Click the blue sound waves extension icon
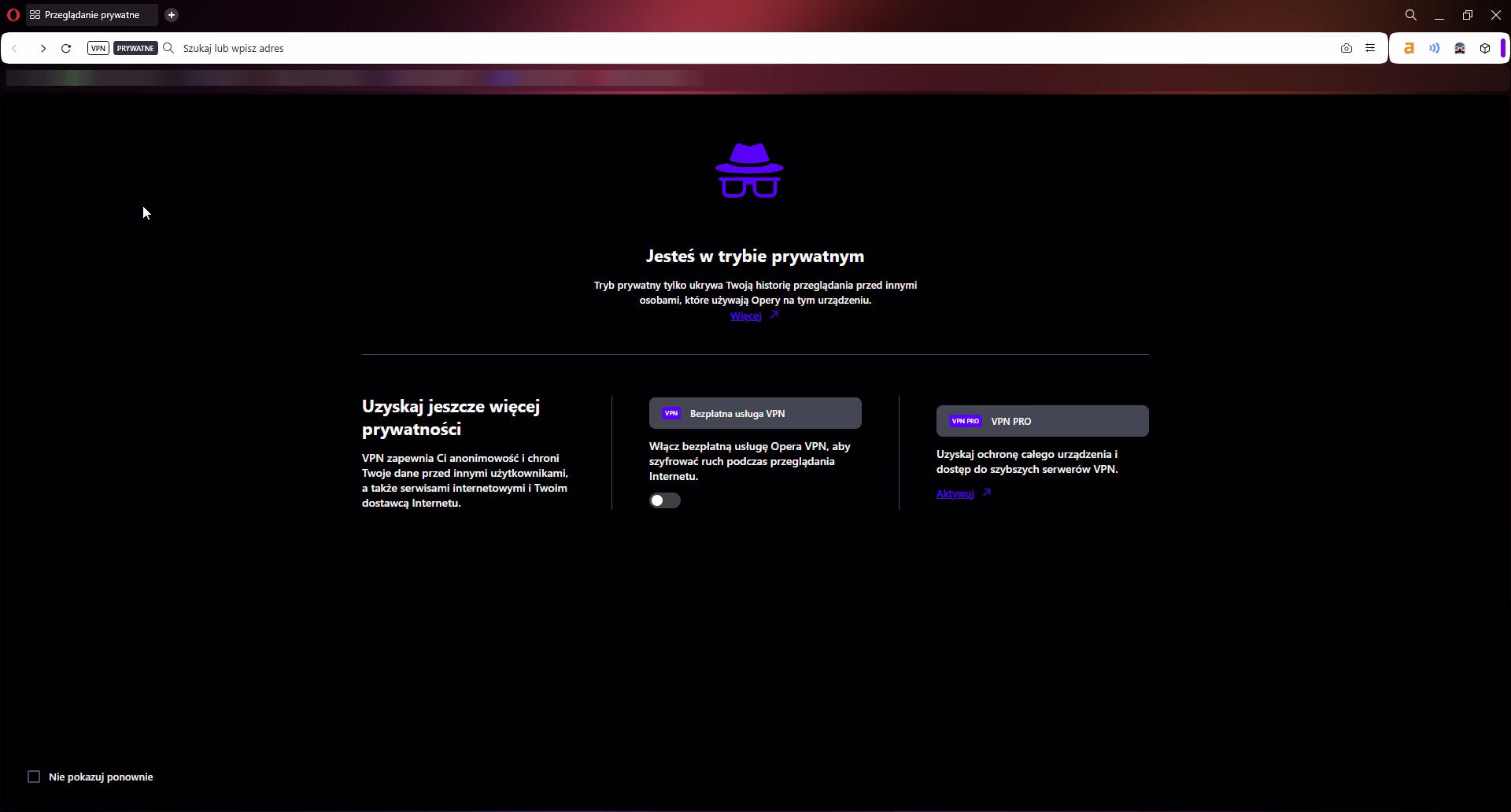The height and width of the screenshot is (812, 1511). point(1435,48)
